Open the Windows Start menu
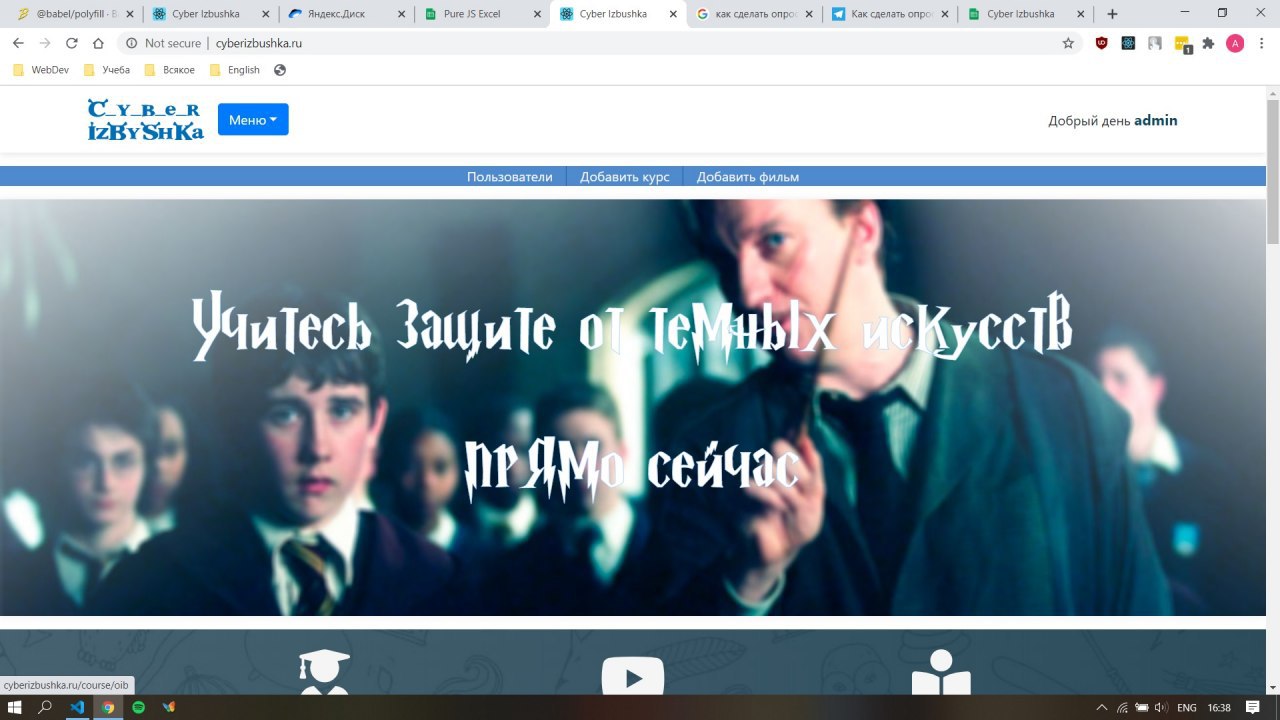The image size is (1280, 720). [15, 707]
